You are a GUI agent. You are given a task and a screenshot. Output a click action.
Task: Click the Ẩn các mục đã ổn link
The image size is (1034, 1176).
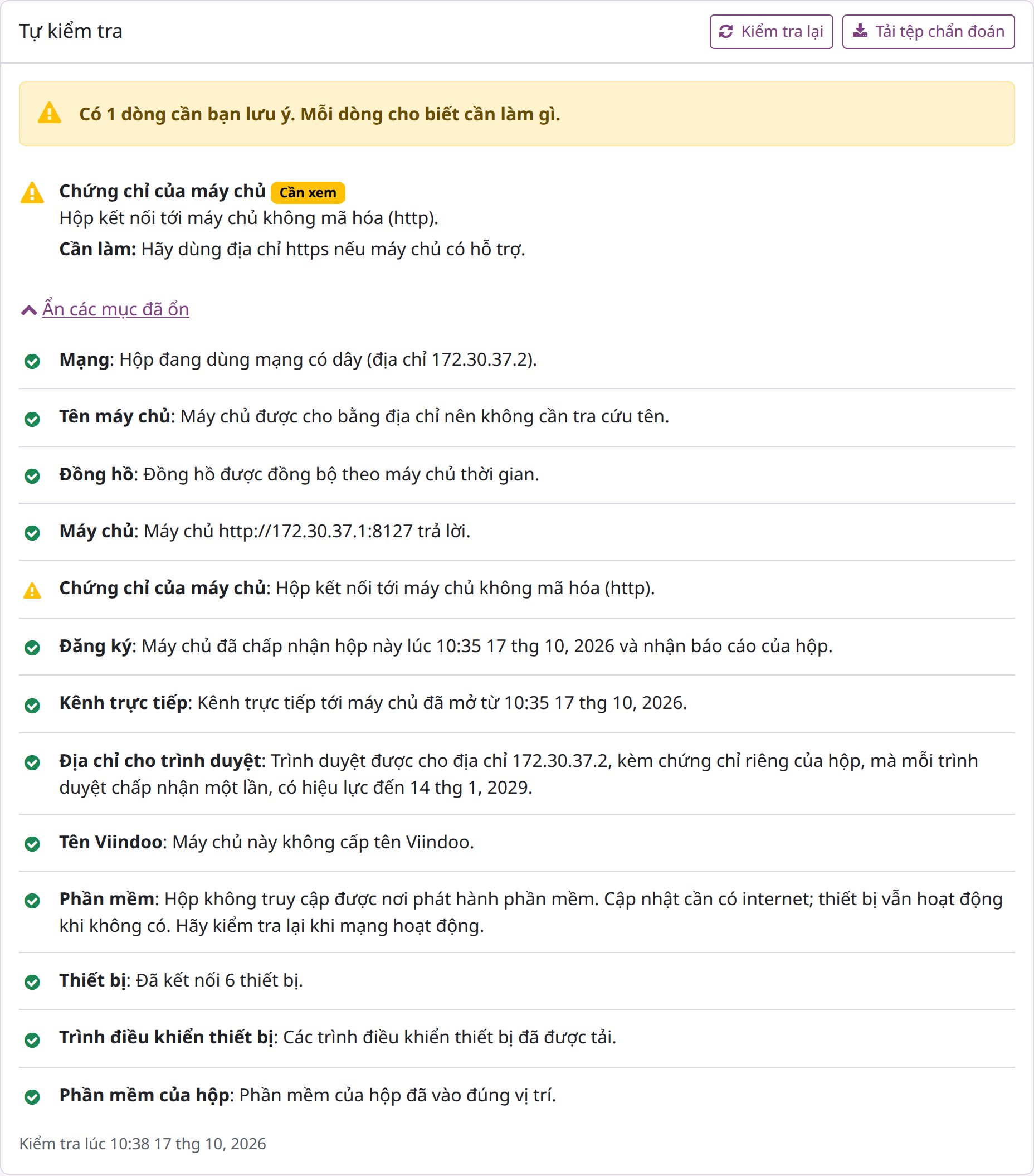click(115, 309)
